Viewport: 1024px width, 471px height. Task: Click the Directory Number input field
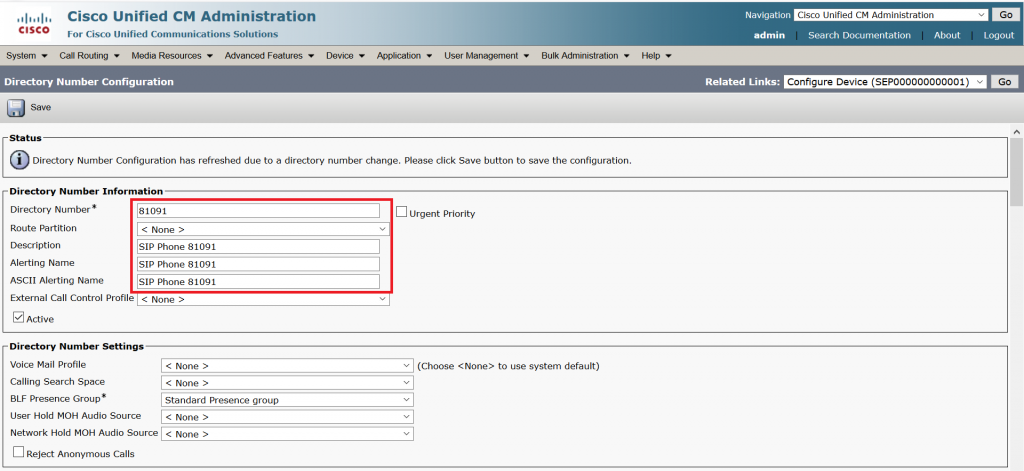(258, 211)
